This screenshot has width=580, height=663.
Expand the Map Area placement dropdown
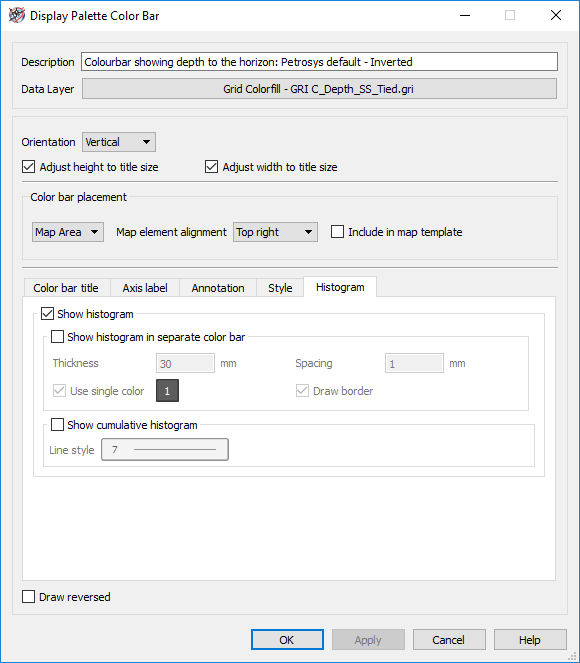68,232
